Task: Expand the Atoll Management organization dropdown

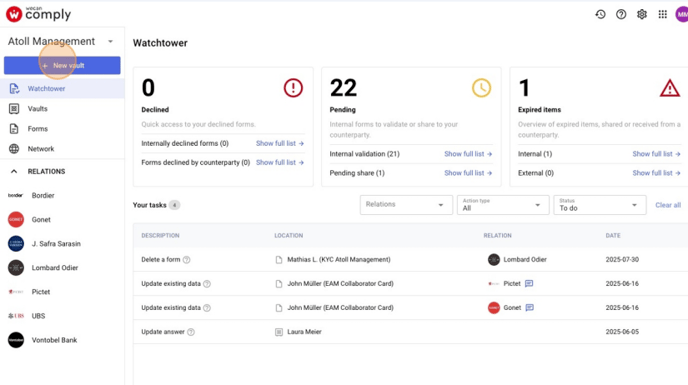Action: click(111, 41)
